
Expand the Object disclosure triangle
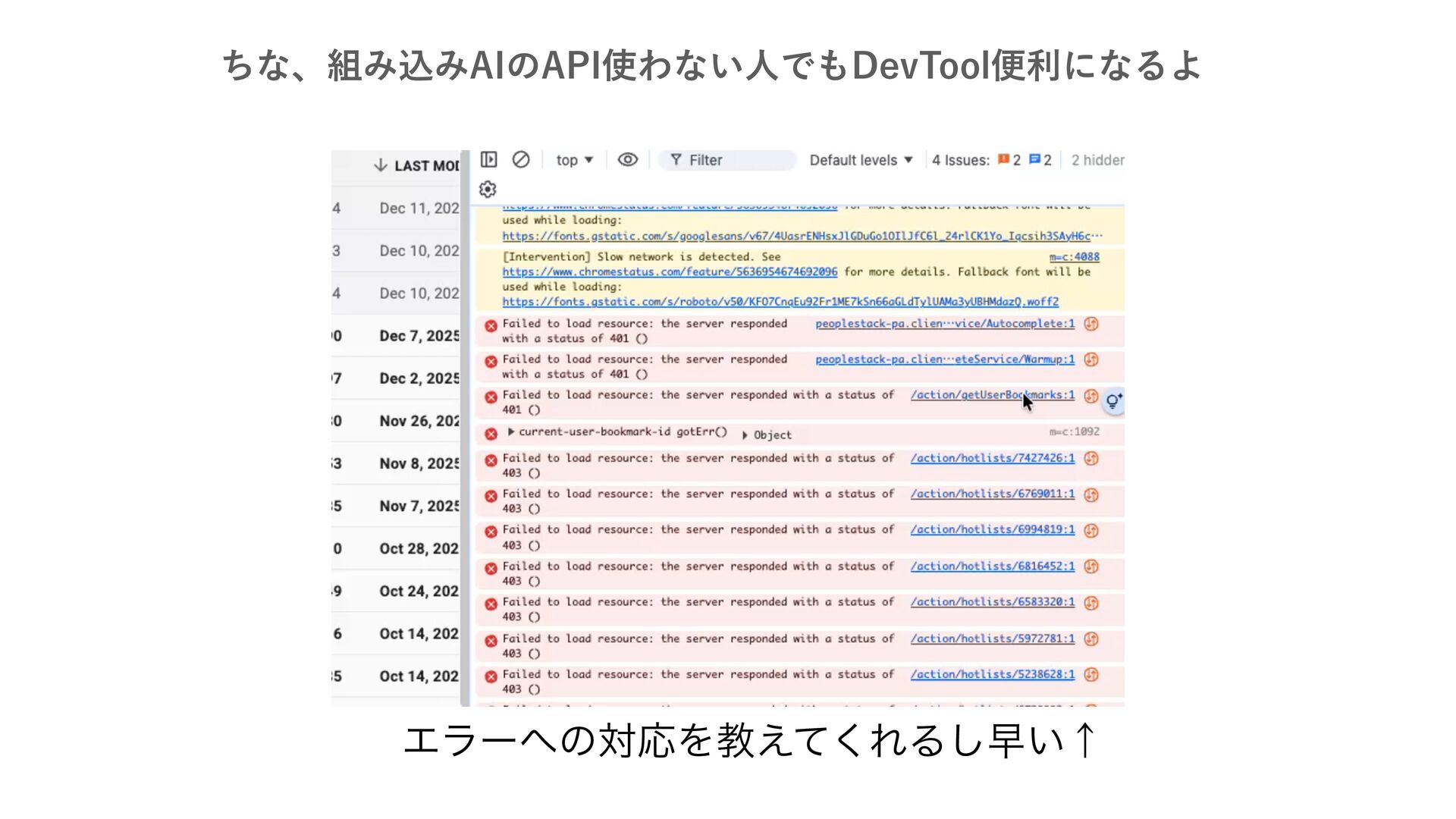pos(745,435)
